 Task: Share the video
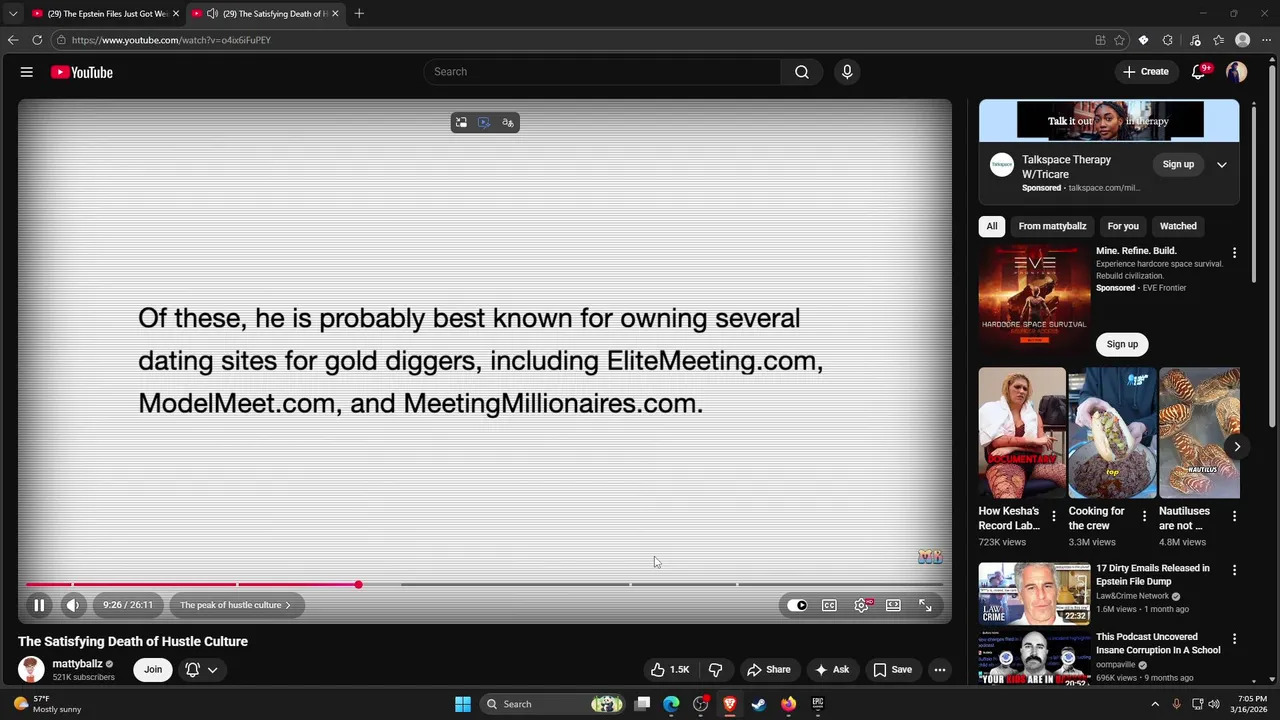tap(769, 670)
